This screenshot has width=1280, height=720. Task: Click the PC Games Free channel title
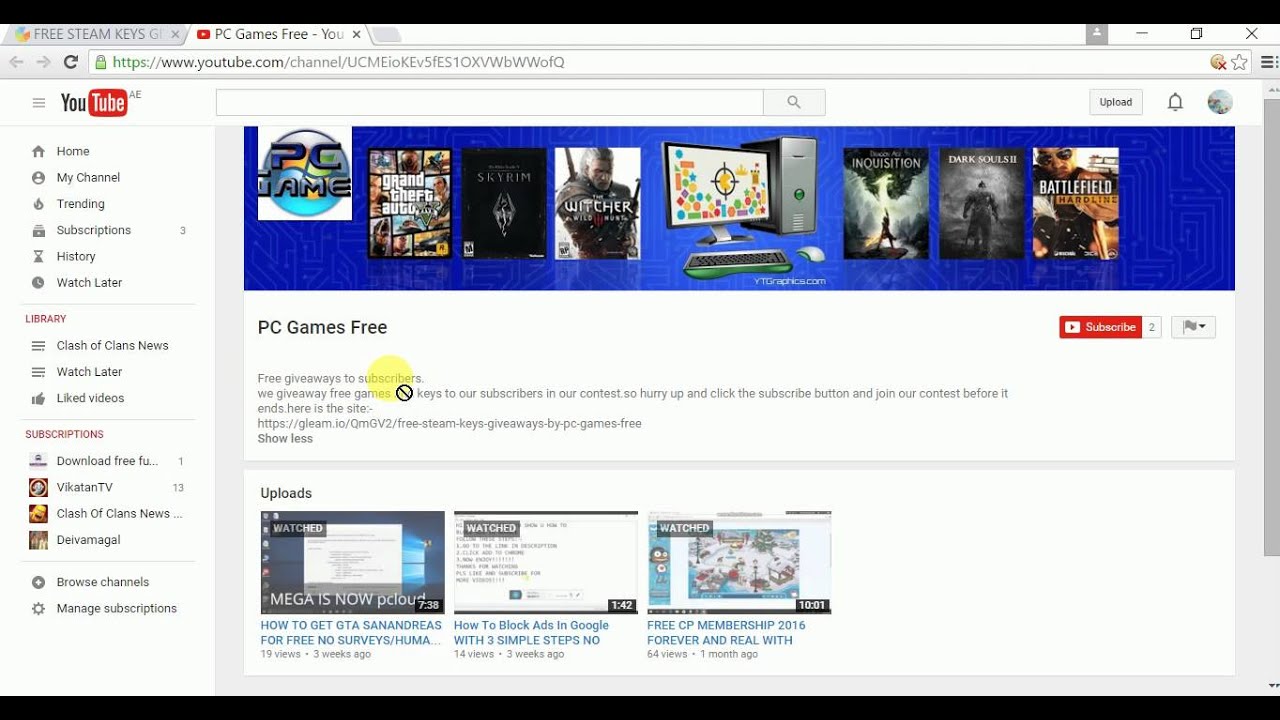[x=322, y=327]
